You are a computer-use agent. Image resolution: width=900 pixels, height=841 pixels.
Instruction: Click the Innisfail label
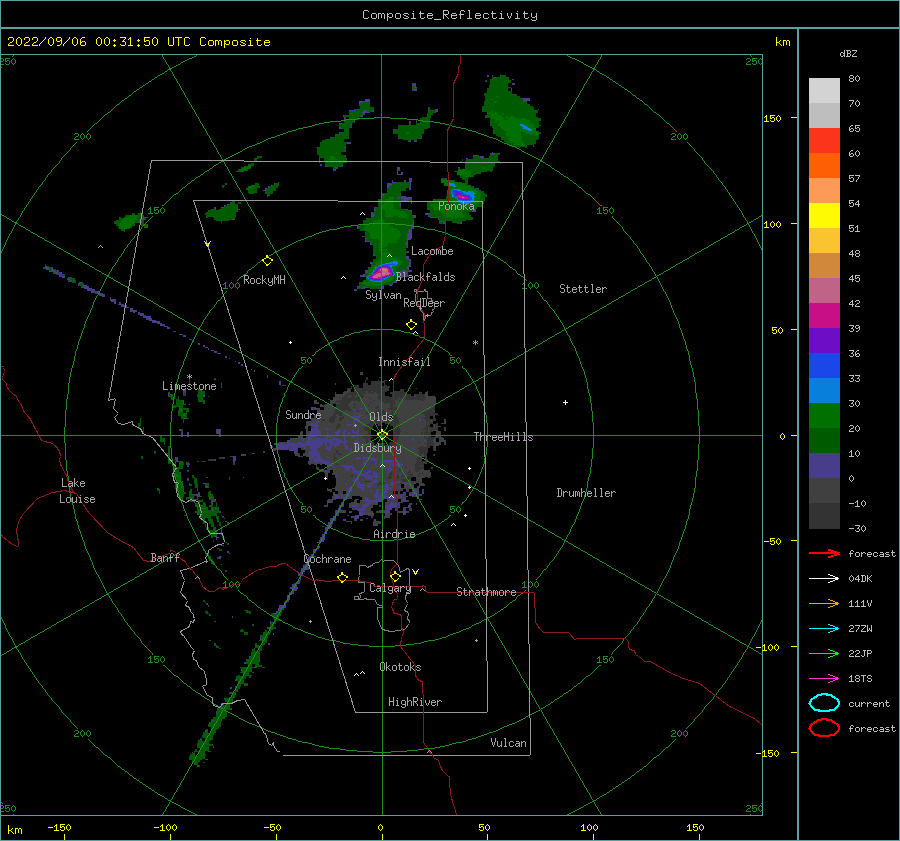404,362
